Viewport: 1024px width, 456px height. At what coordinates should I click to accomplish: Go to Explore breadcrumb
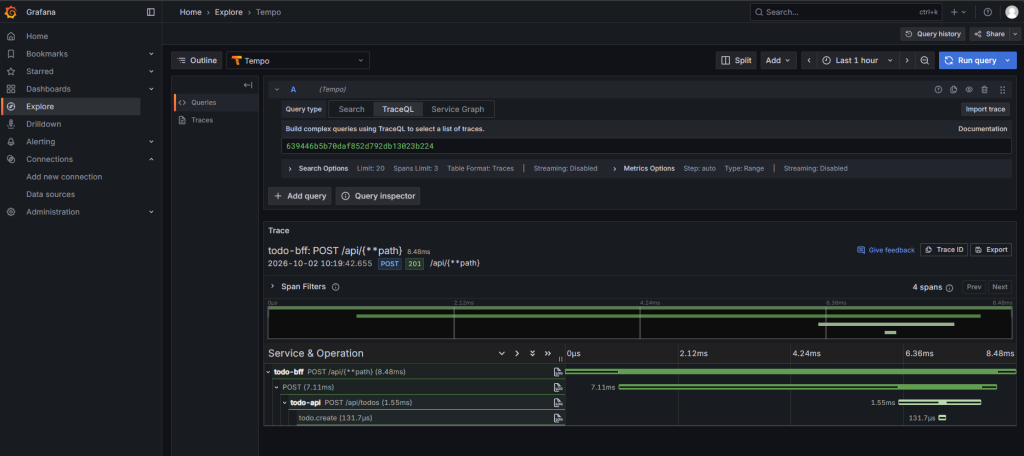tap(229, 12)
